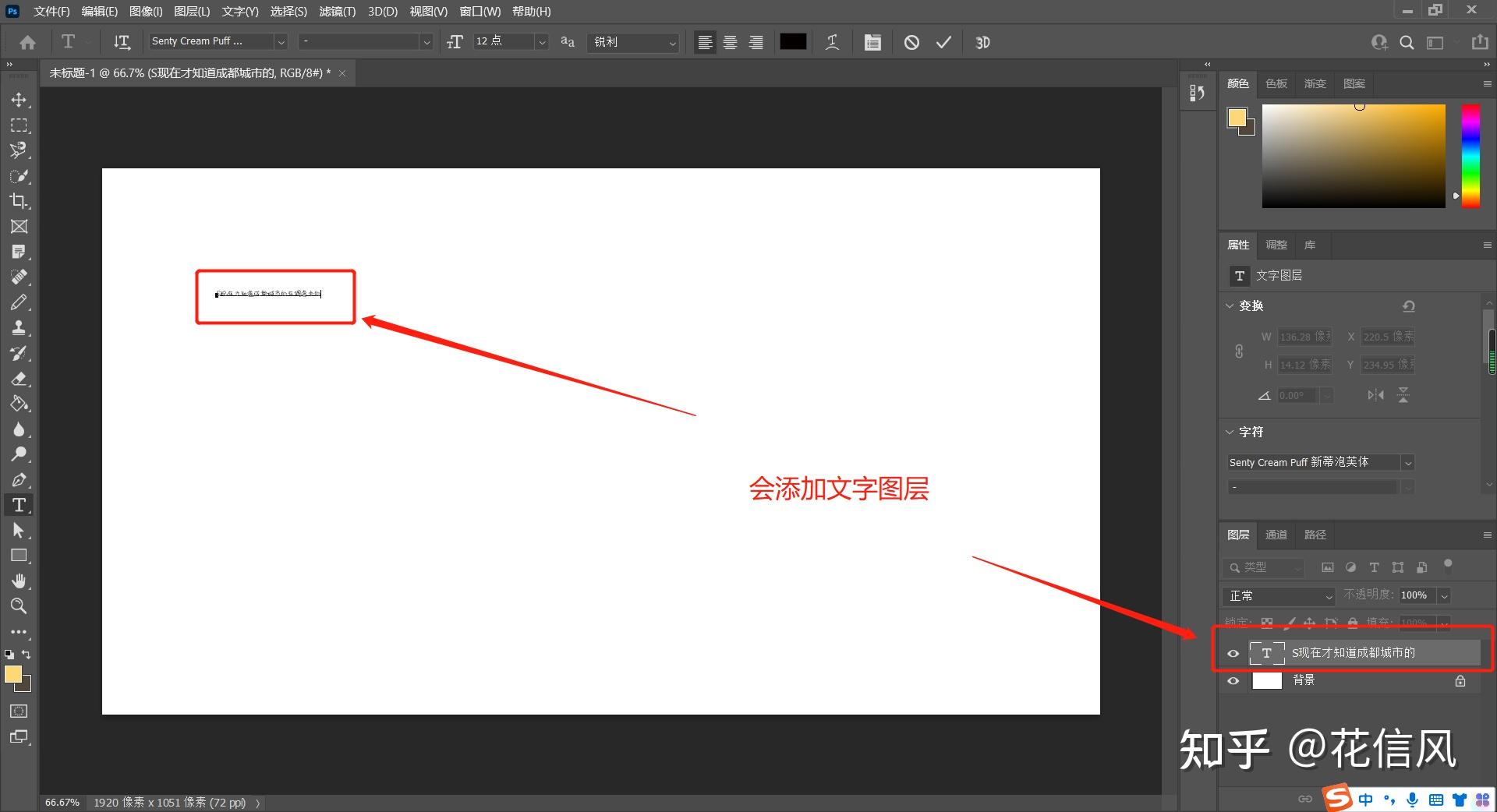The image size is (1497, 812).
Task: Toggle filter for type layers
Action: [x=1374, y=568]
